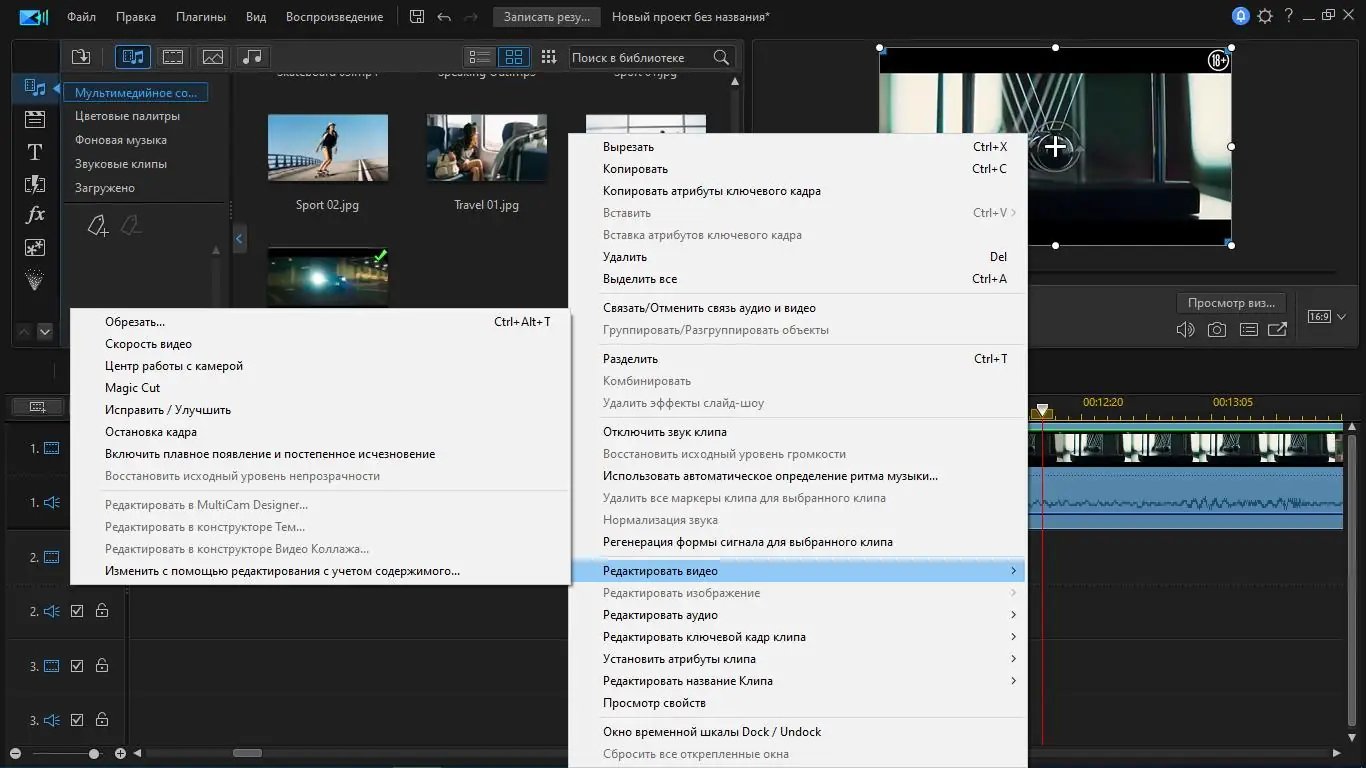The image size is (1366, 768).
Task: Open the Воспроизведение menu
Action: point(334,16)
